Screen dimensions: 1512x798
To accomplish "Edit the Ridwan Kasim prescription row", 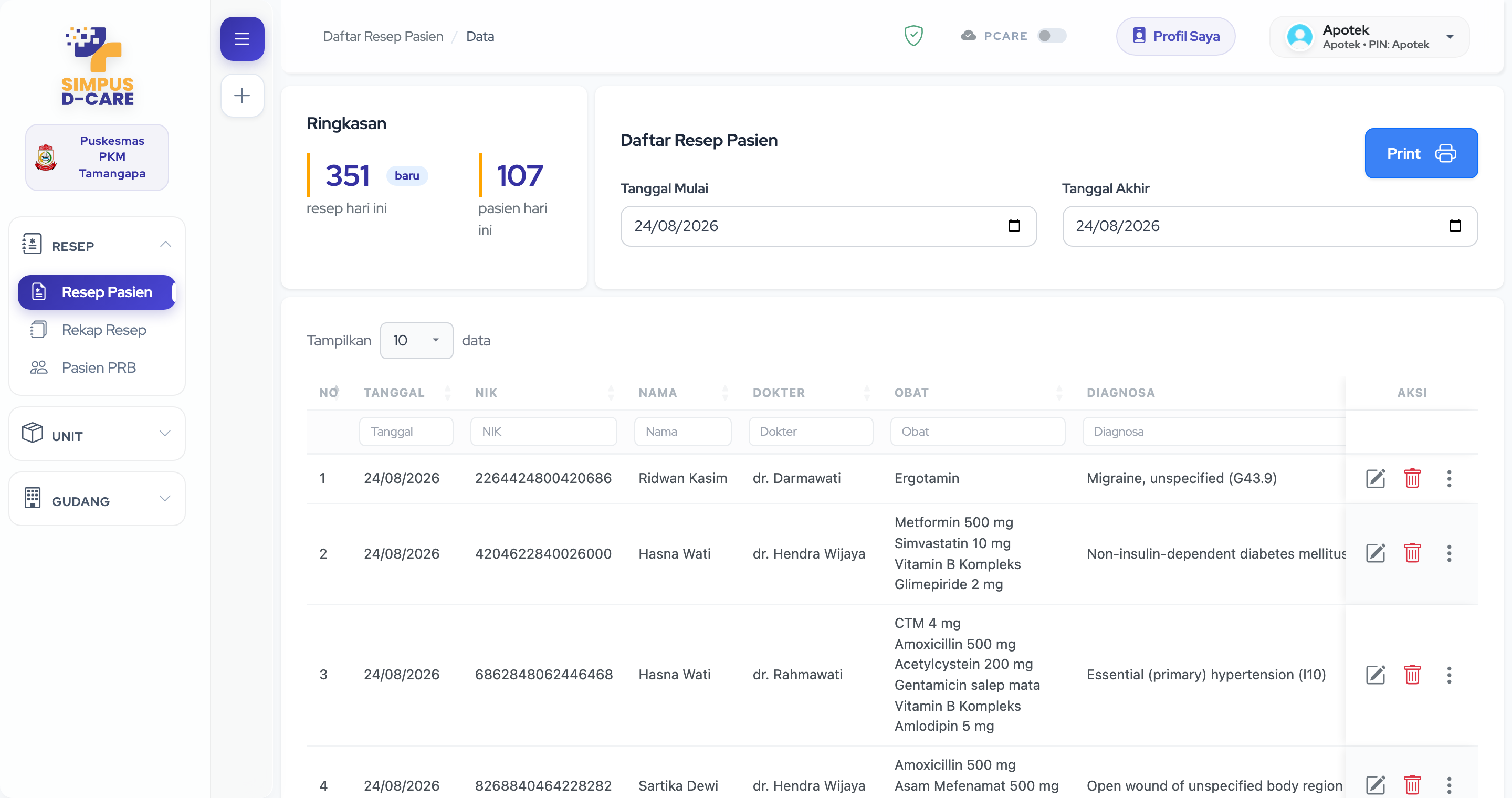I will 1375,478.
